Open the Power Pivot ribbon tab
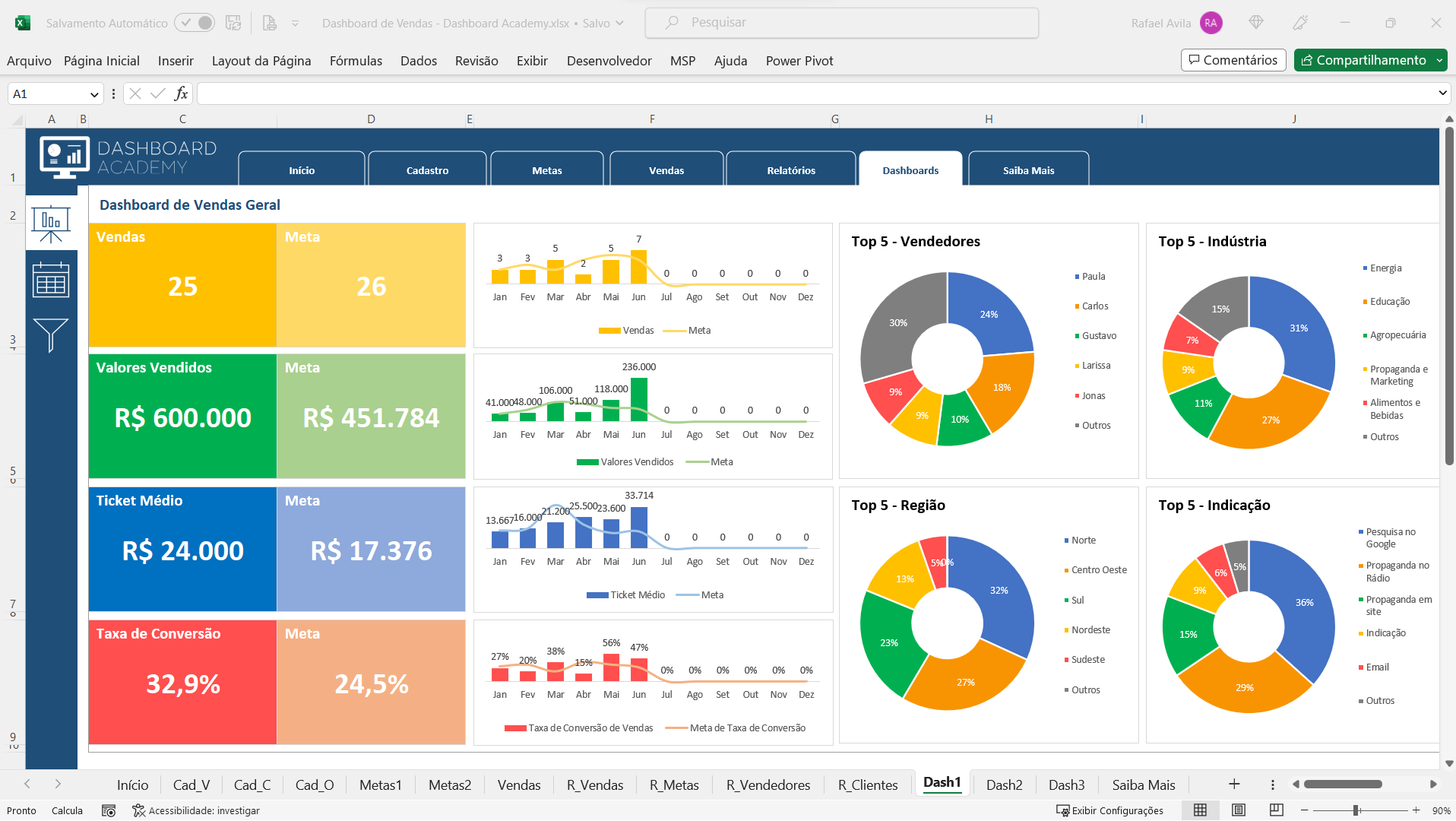Screen dimensions: 1456x821 click(x=799, y=61)
